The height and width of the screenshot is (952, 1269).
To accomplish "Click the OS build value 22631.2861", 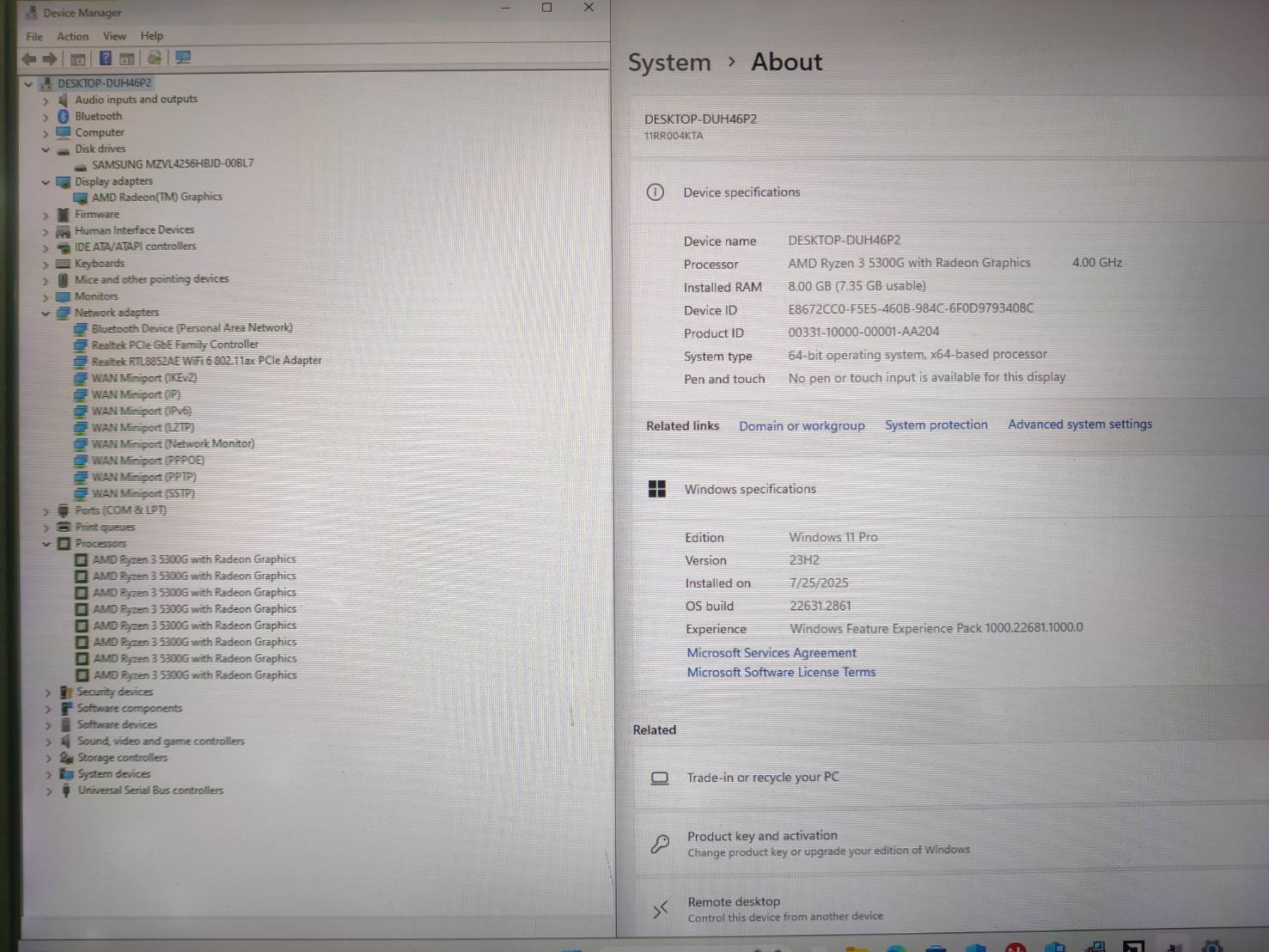I will [x=821, y=606].
